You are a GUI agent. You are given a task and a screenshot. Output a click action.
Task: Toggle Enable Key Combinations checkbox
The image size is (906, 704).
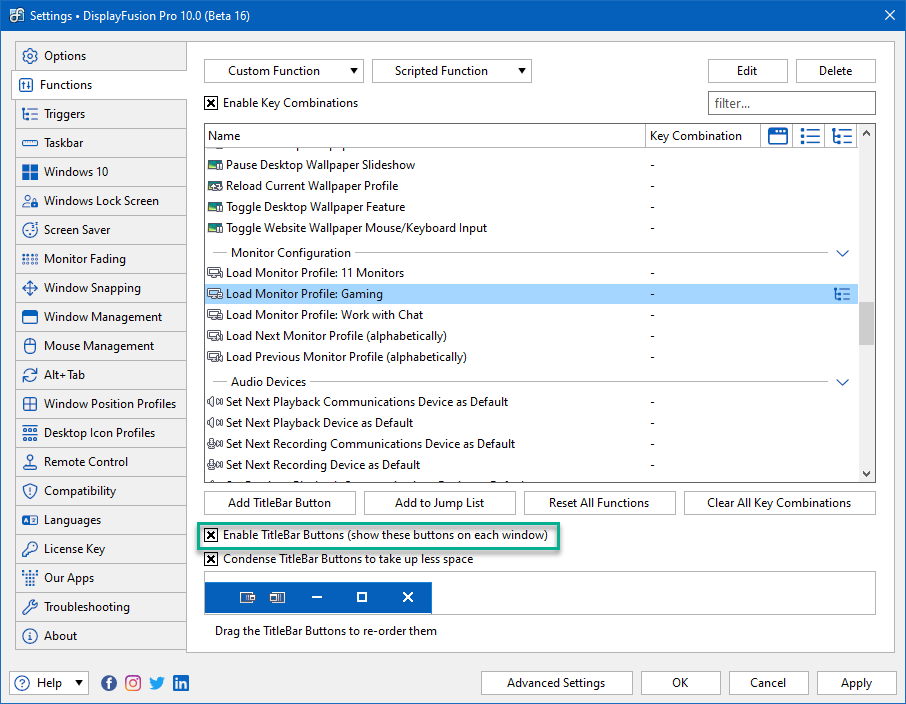coord(211,103)
